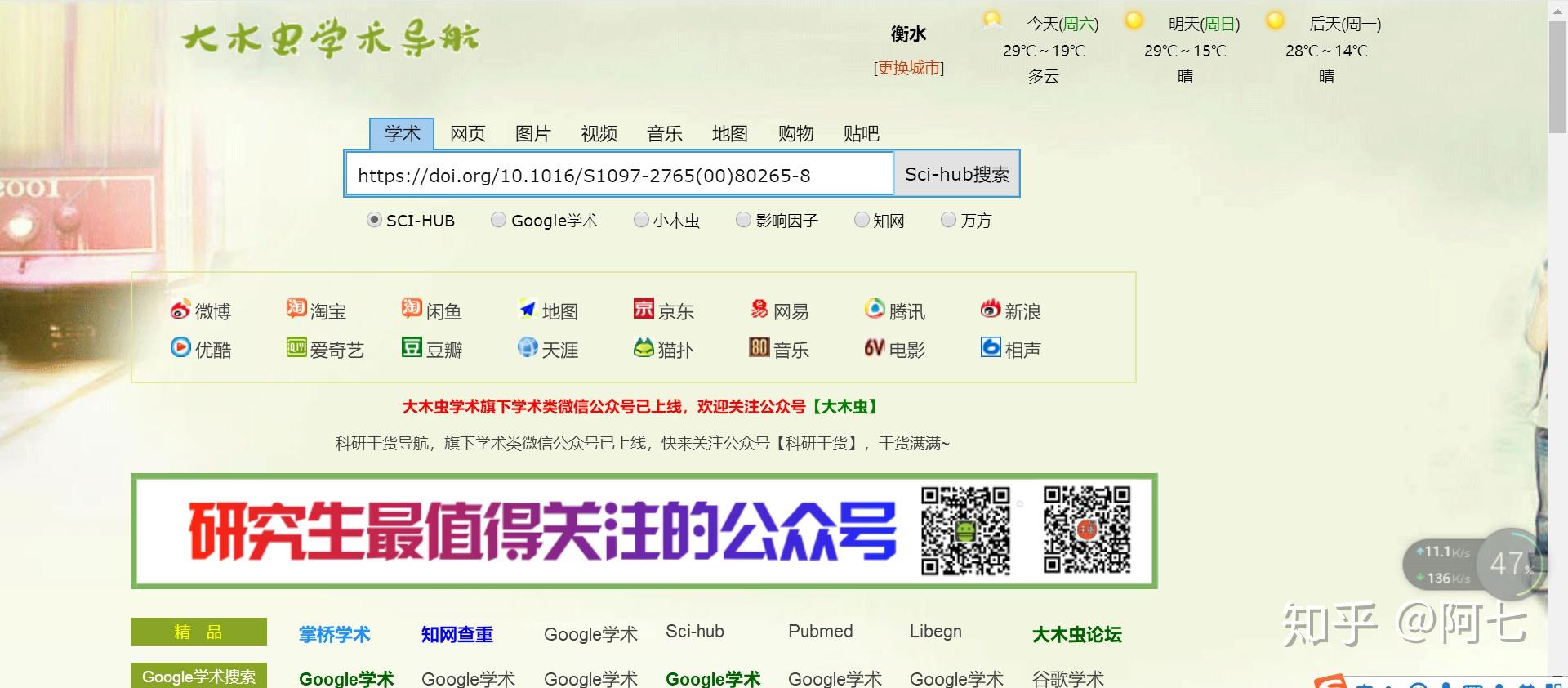Click the DOI search input field
The image size is (1568, 688).
click(620, 175)
